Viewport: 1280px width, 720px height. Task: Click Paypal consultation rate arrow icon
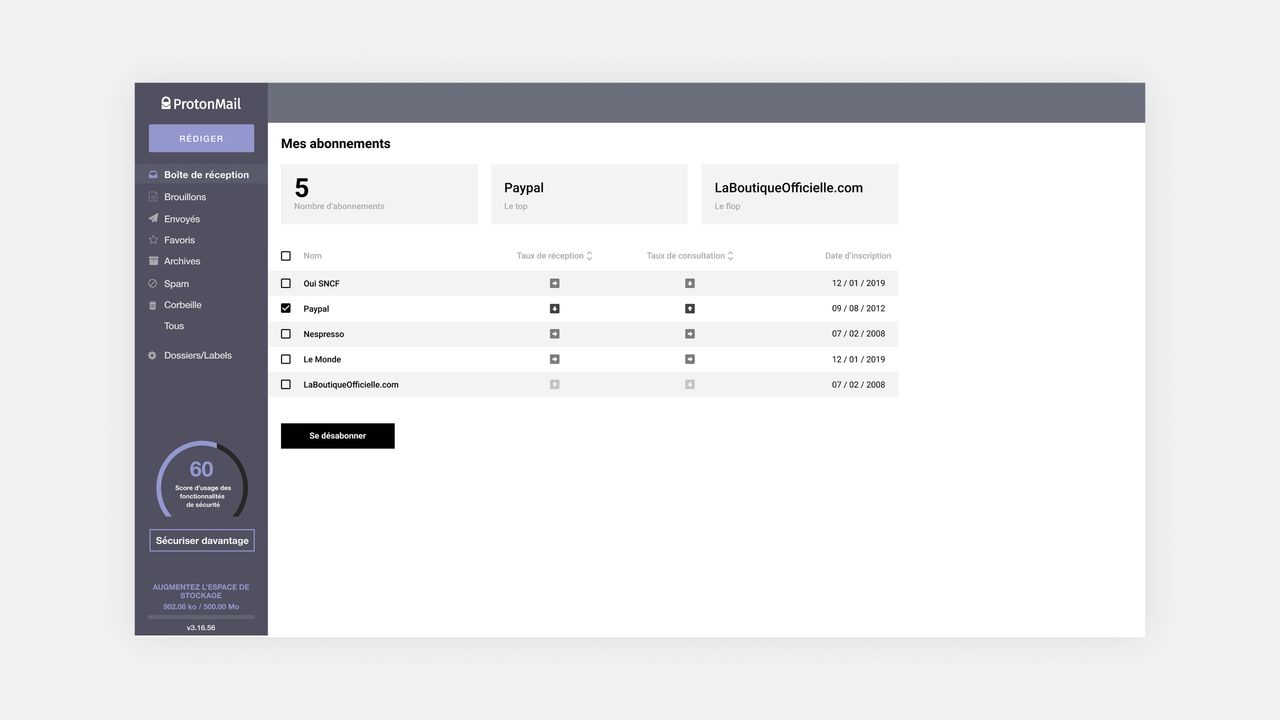(690, 309)
